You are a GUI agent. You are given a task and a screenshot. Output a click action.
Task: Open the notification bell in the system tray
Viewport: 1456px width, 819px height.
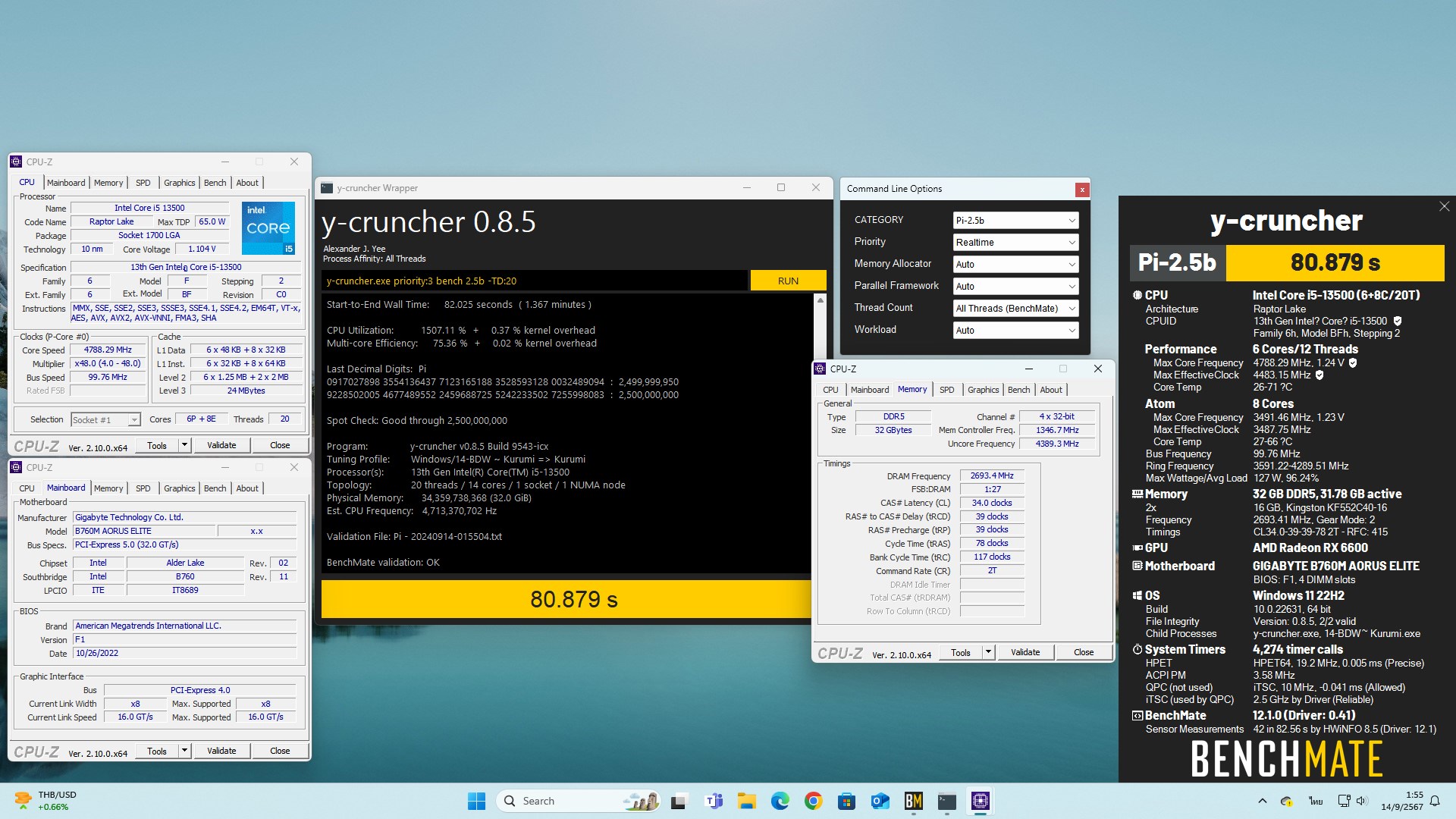click(x=1435, y=801)
